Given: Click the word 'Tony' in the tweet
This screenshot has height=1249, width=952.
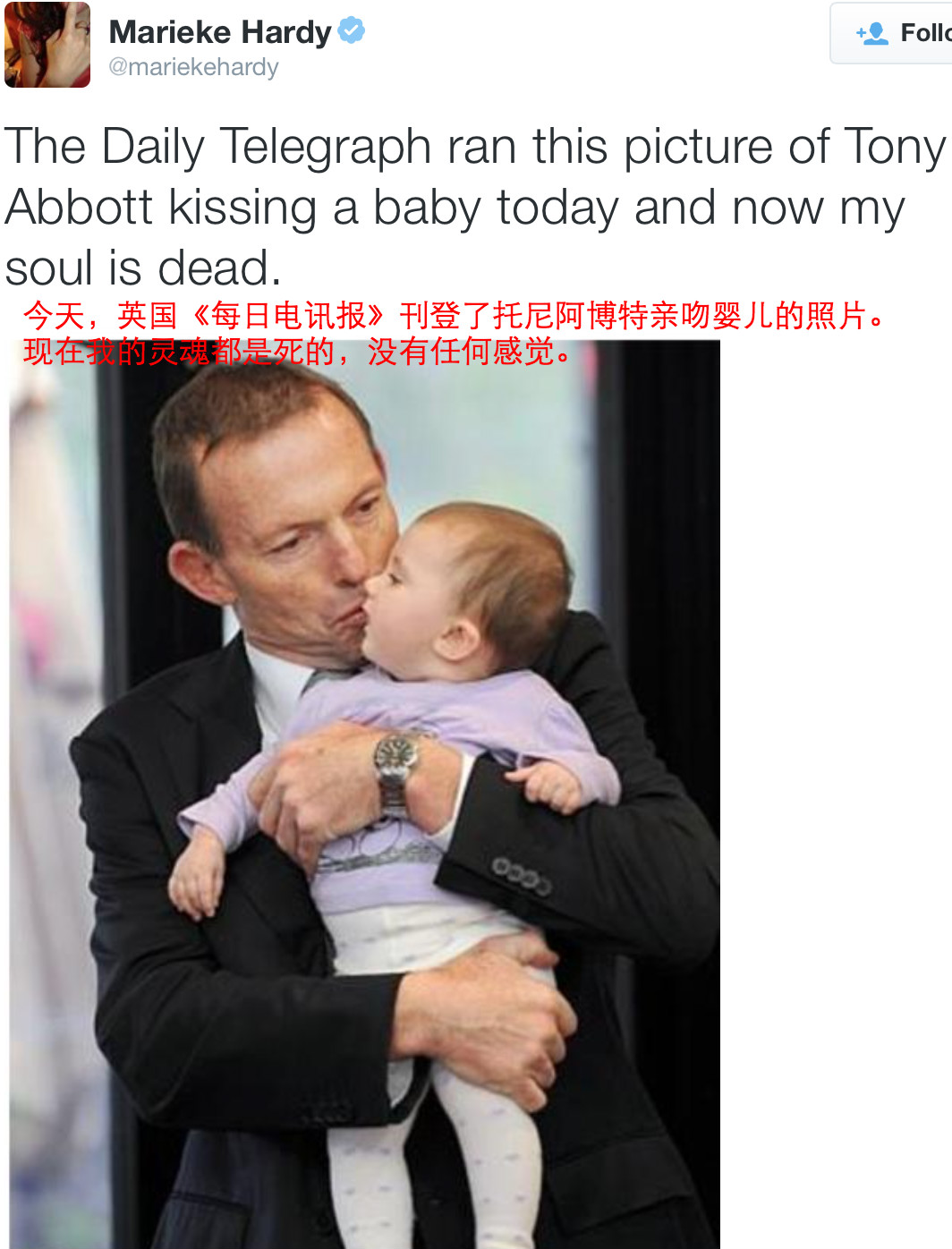Looking at the screenshot, I should [895, 147].
